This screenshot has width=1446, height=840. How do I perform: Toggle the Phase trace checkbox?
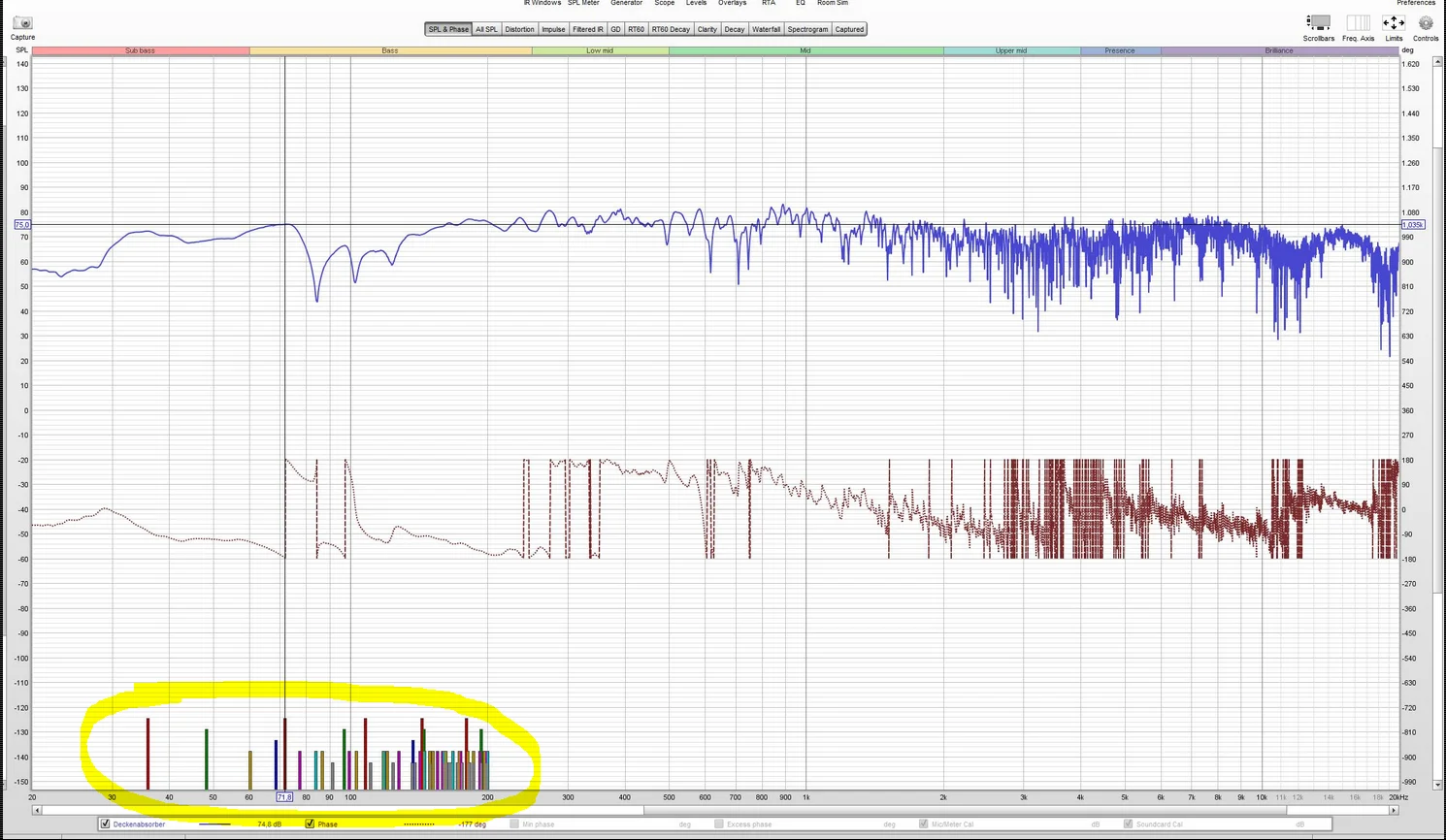click(x=310, y=824)
